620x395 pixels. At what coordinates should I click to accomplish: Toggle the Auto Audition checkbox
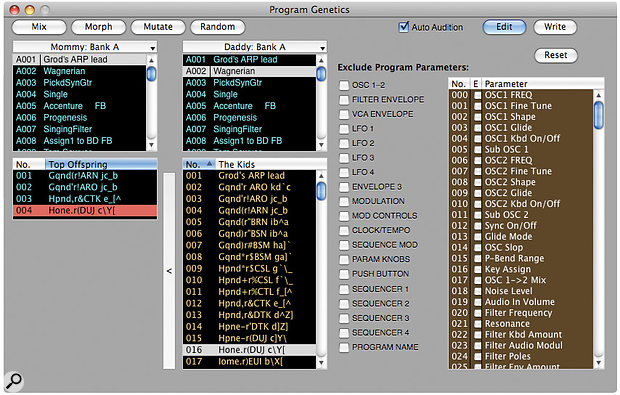(403, 27)
